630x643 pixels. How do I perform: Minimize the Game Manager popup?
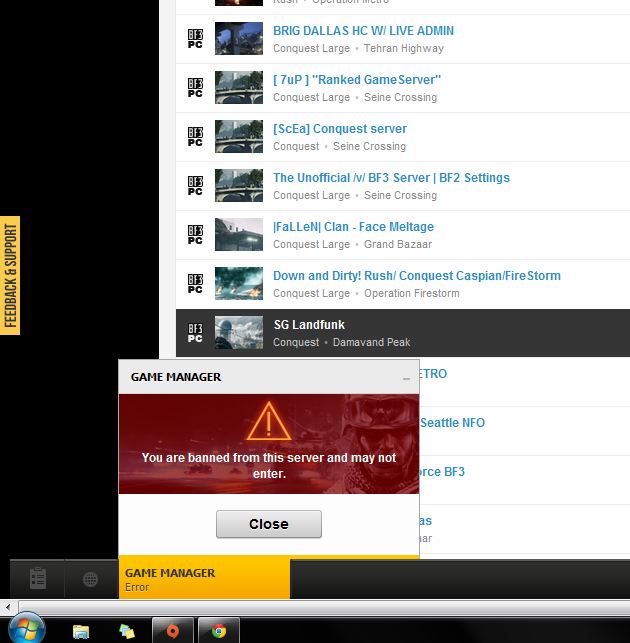tap(406, 379)
